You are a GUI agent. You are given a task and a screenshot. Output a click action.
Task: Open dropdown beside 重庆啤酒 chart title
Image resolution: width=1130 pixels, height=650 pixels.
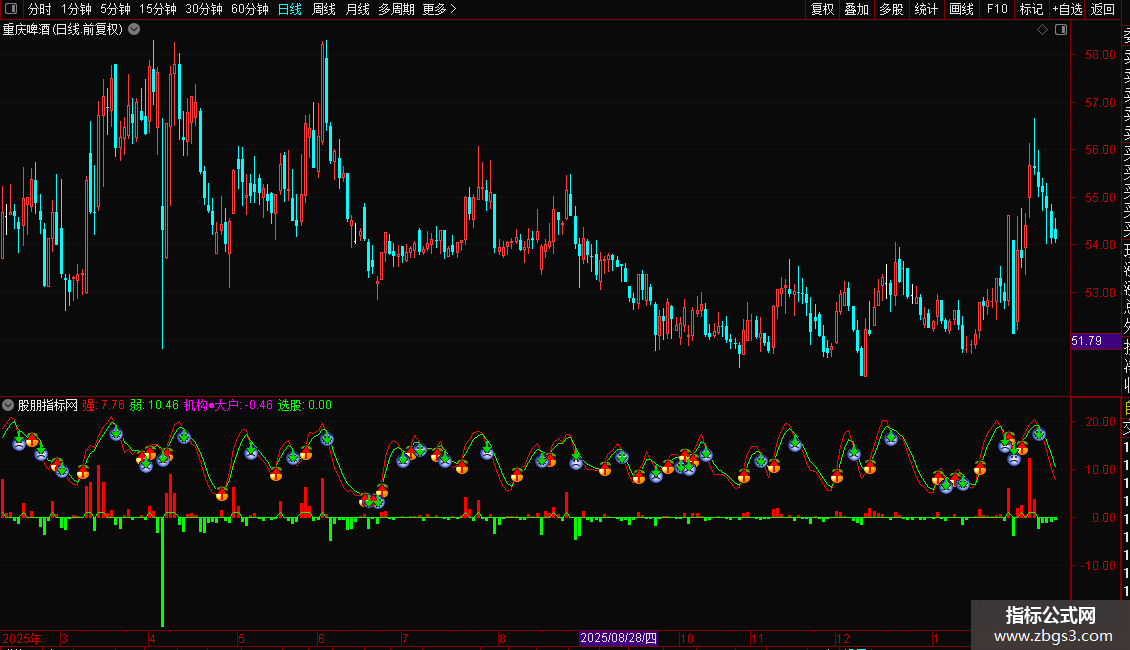tap(134, 30)
